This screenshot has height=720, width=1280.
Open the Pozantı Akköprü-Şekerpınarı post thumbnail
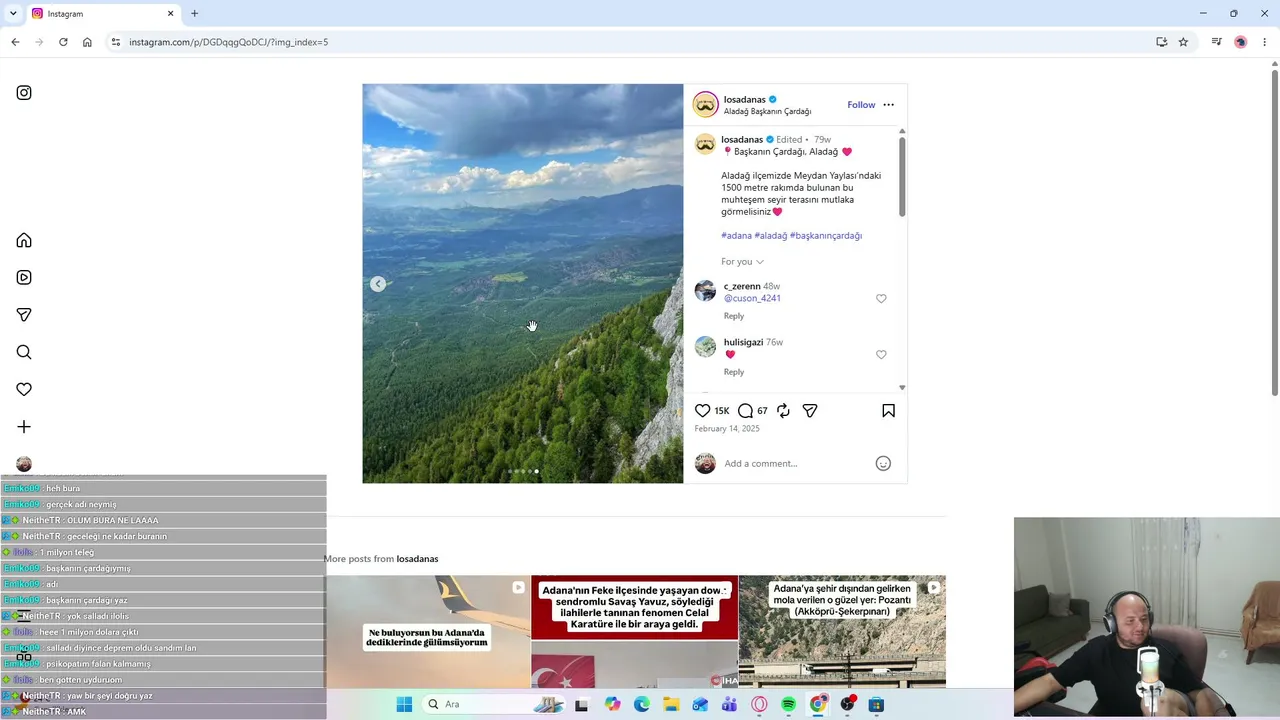[842, 632]
